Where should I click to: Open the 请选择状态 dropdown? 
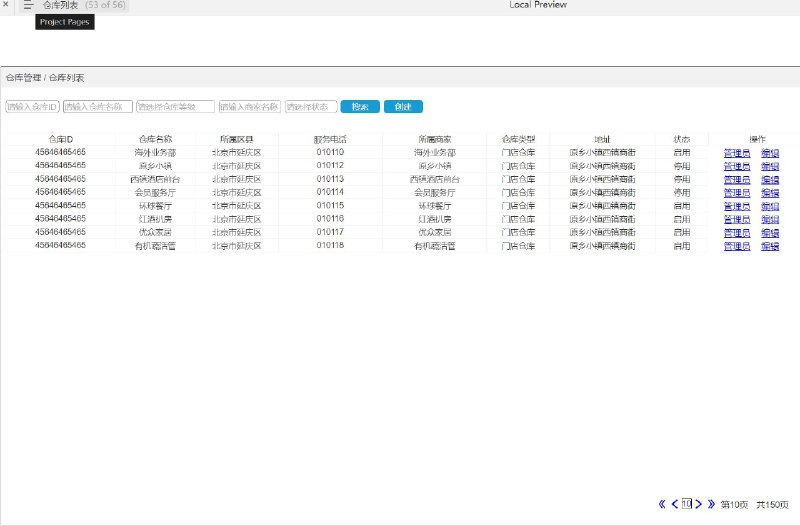(311, 107)
